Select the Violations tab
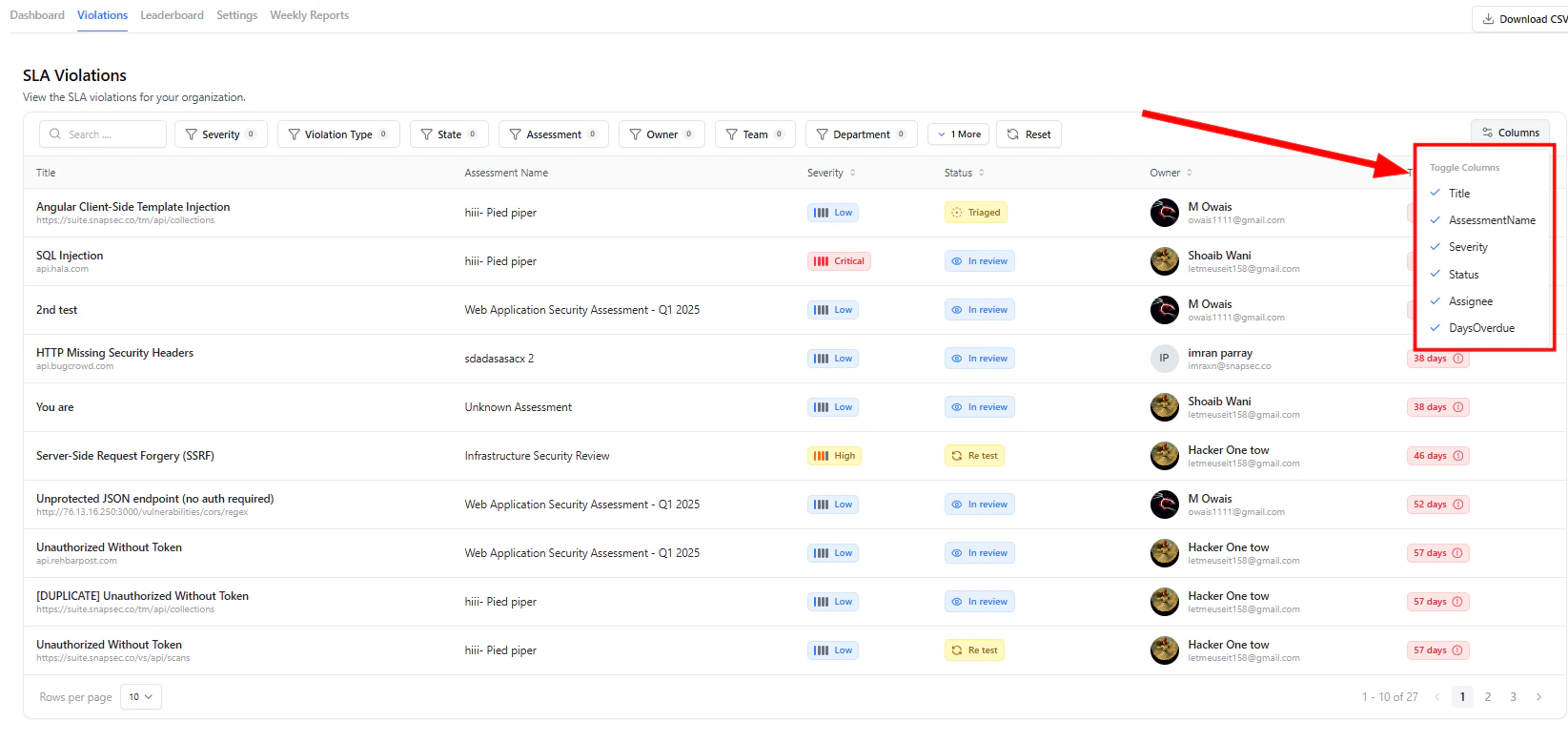The image size is (1568, 742). pyautogui.click(x=102, y=15)
